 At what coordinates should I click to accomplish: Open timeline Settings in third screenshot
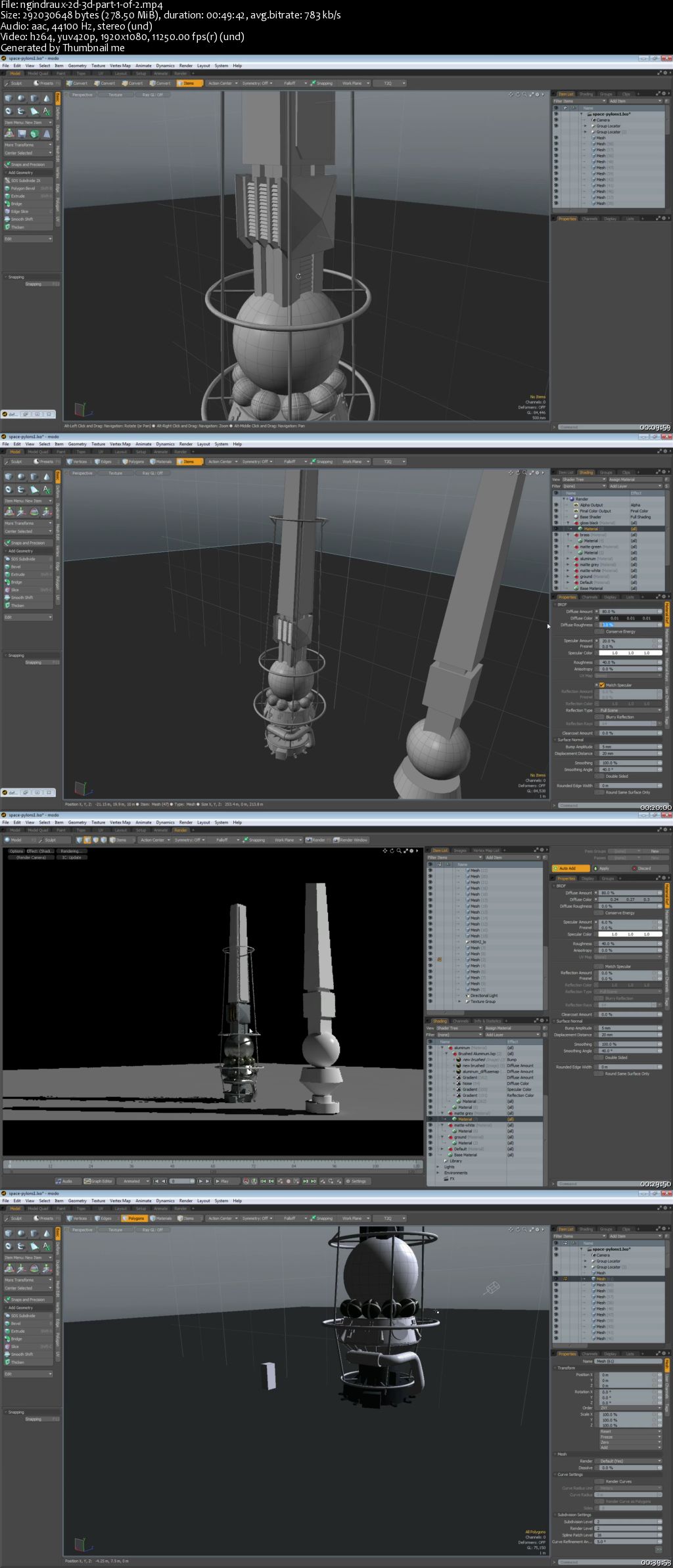pyautogui.click(x=358, y=1181)
